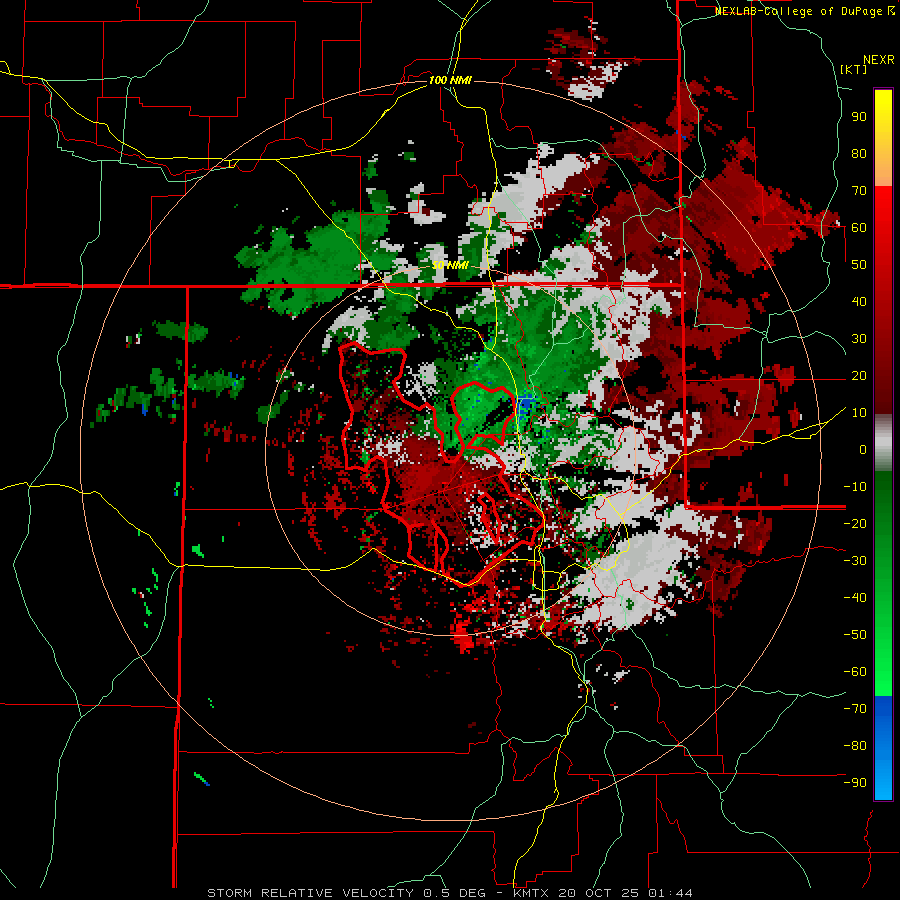Click the '-80' value on the velocity scale
The image size is (900, 900).
(855, 746)
